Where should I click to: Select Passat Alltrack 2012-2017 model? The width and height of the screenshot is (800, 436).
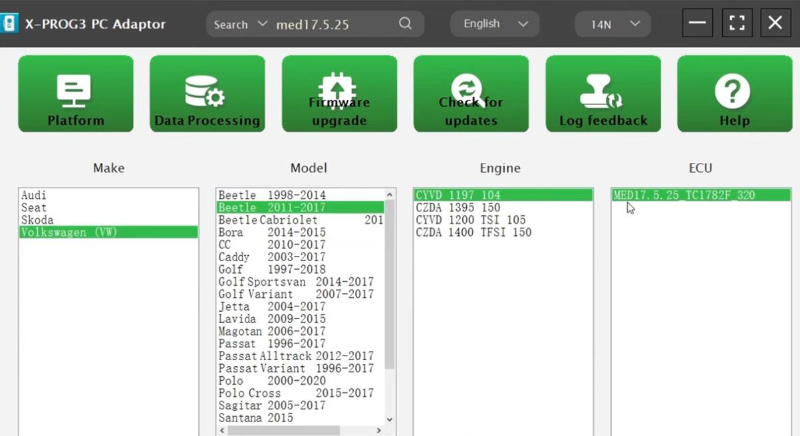[300, 356]
